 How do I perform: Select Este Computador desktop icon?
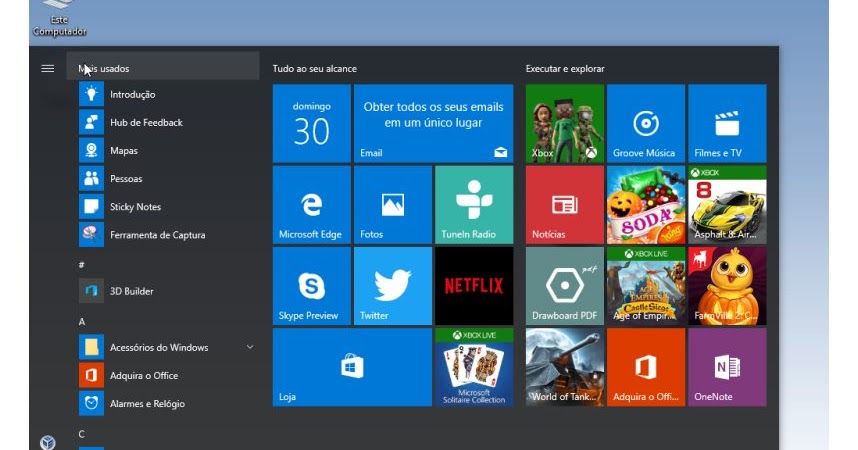coord(59,19)
